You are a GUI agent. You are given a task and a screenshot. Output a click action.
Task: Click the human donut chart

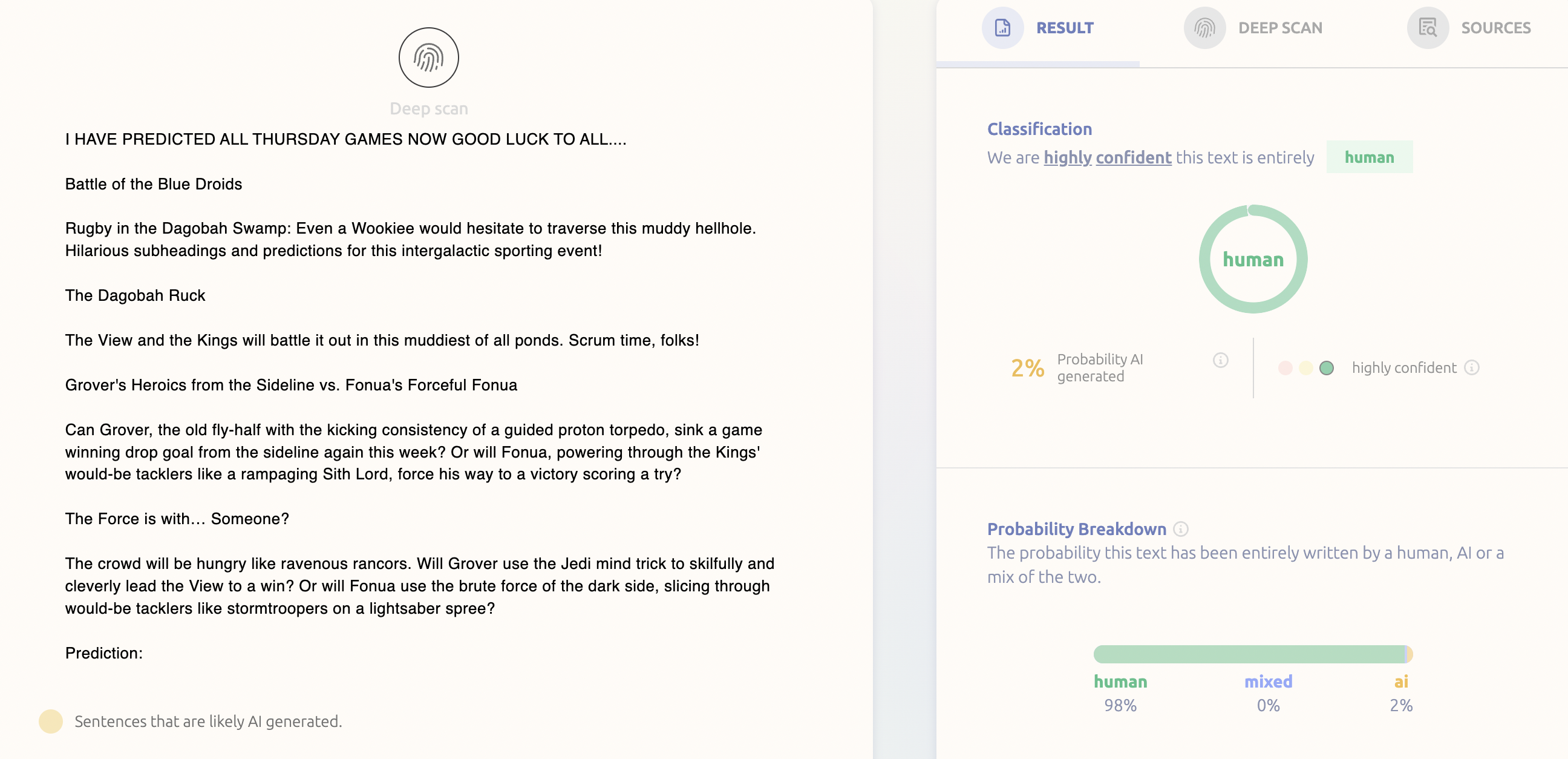coord(1253,259)
